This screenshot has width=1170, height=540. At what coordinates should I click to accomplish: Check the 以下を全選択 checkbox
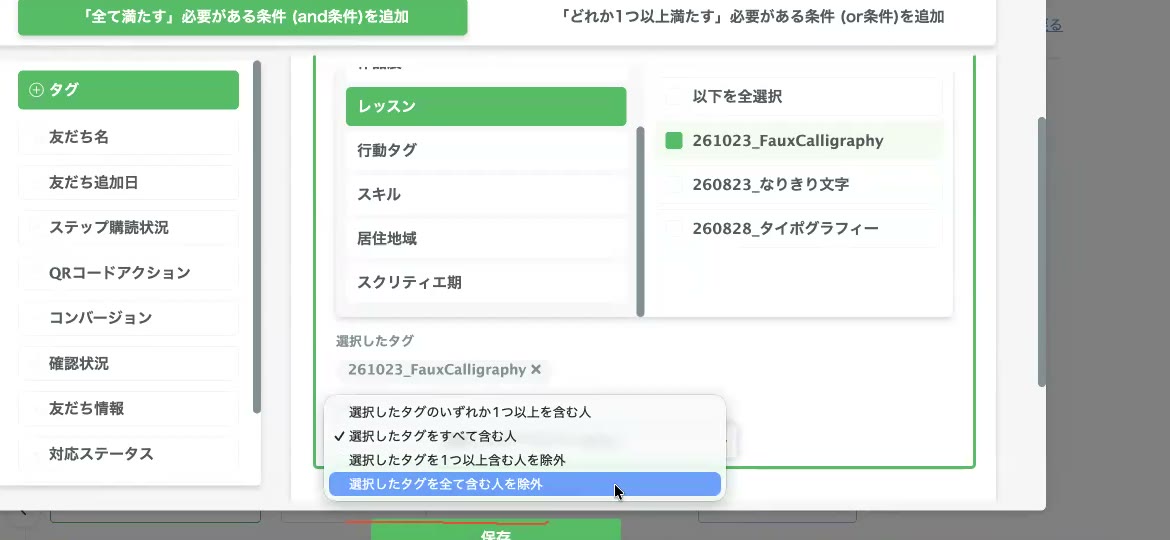[674, 96]
